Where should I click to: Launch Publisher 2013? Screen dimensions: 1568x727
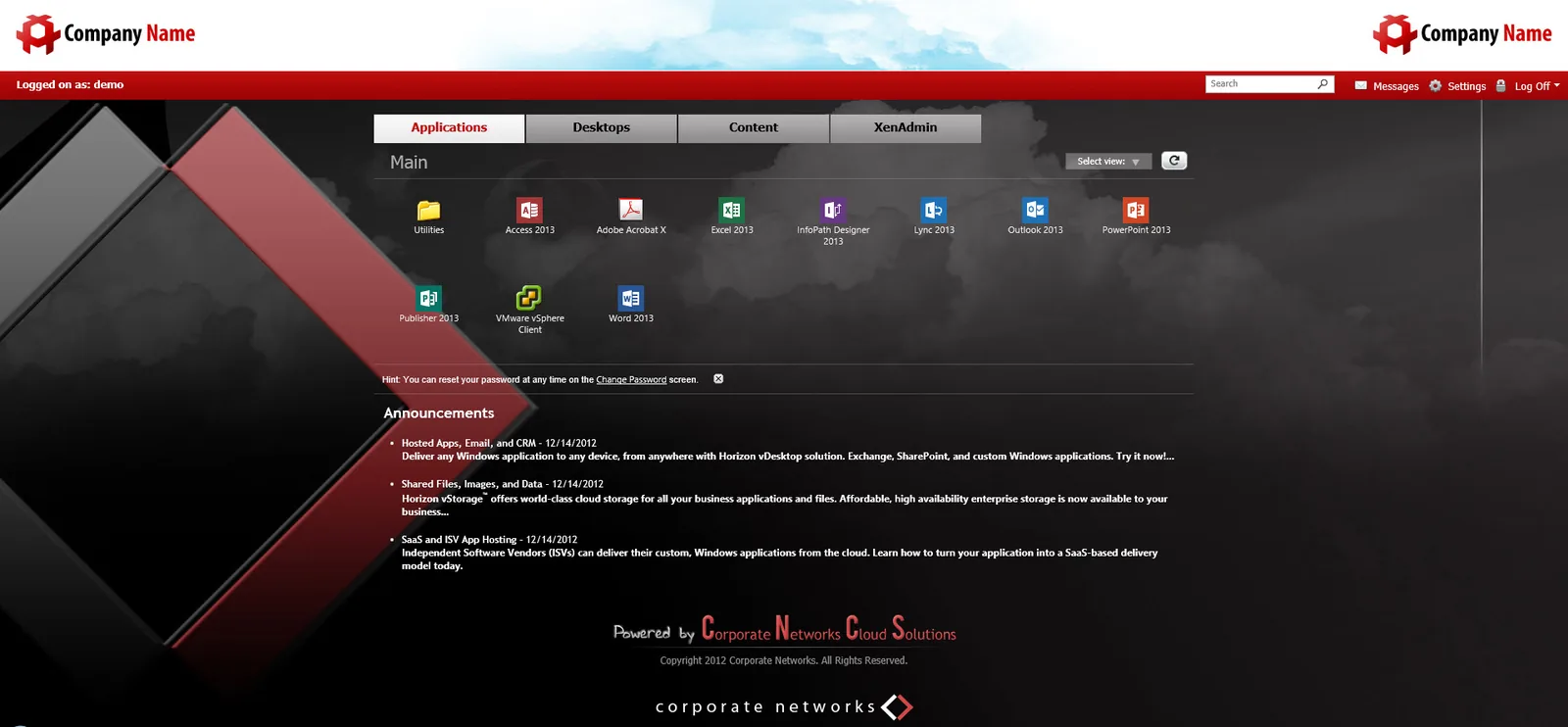(x=428, y=305)
